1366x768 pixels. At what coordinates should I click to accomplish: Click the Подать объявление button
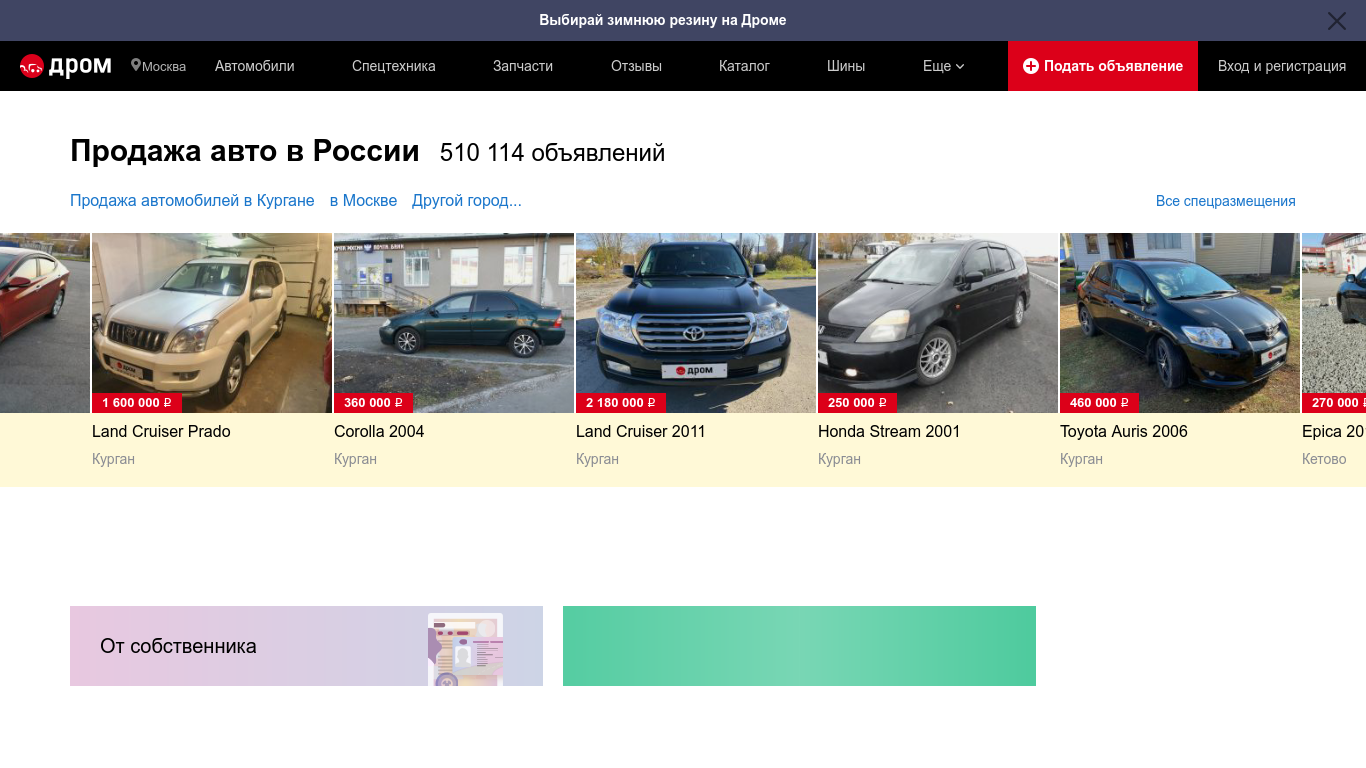pos(1103,66)
